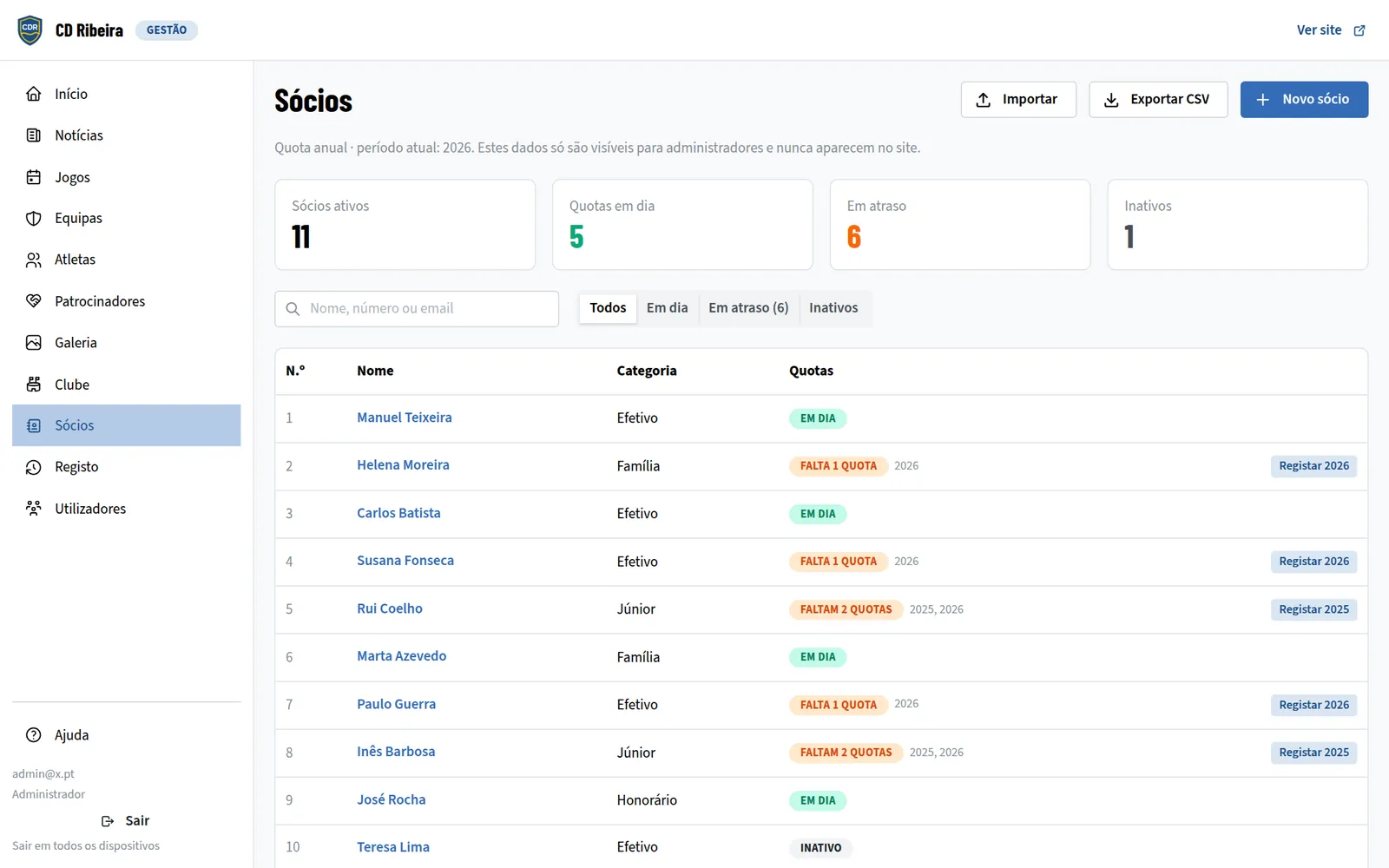Click the magnifier icon in the search box
This screenshot has width=1389, height=868.
pos(293,309)
